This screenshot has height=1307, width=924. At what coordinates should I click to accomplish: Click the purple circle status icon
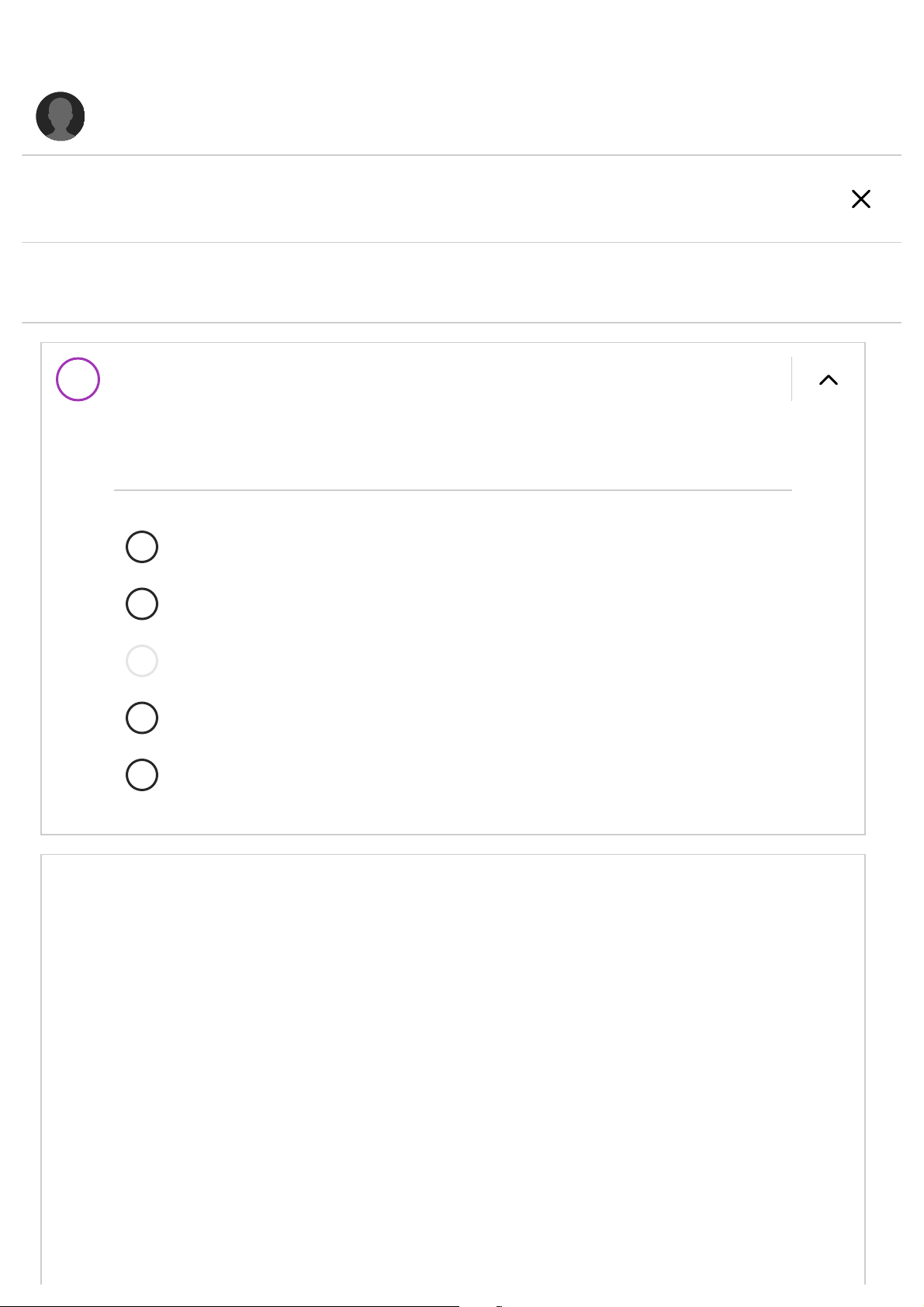pos(78,379)
